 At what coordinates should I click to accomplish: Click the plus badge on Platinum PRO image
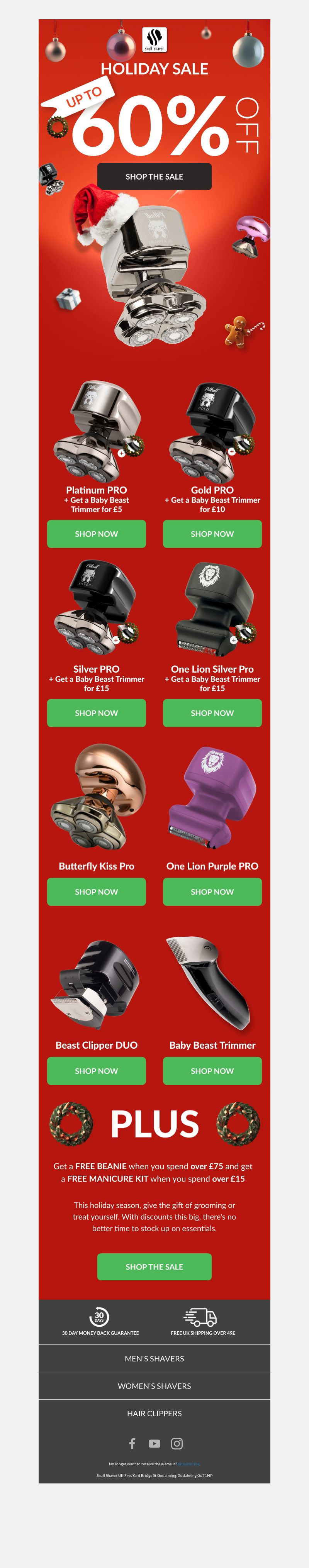(121, 453)
